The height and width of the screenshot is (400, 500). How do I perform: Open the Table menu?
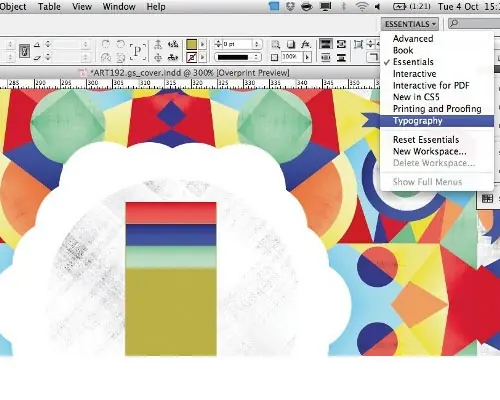pyautogui.click(x=49, y=7)
